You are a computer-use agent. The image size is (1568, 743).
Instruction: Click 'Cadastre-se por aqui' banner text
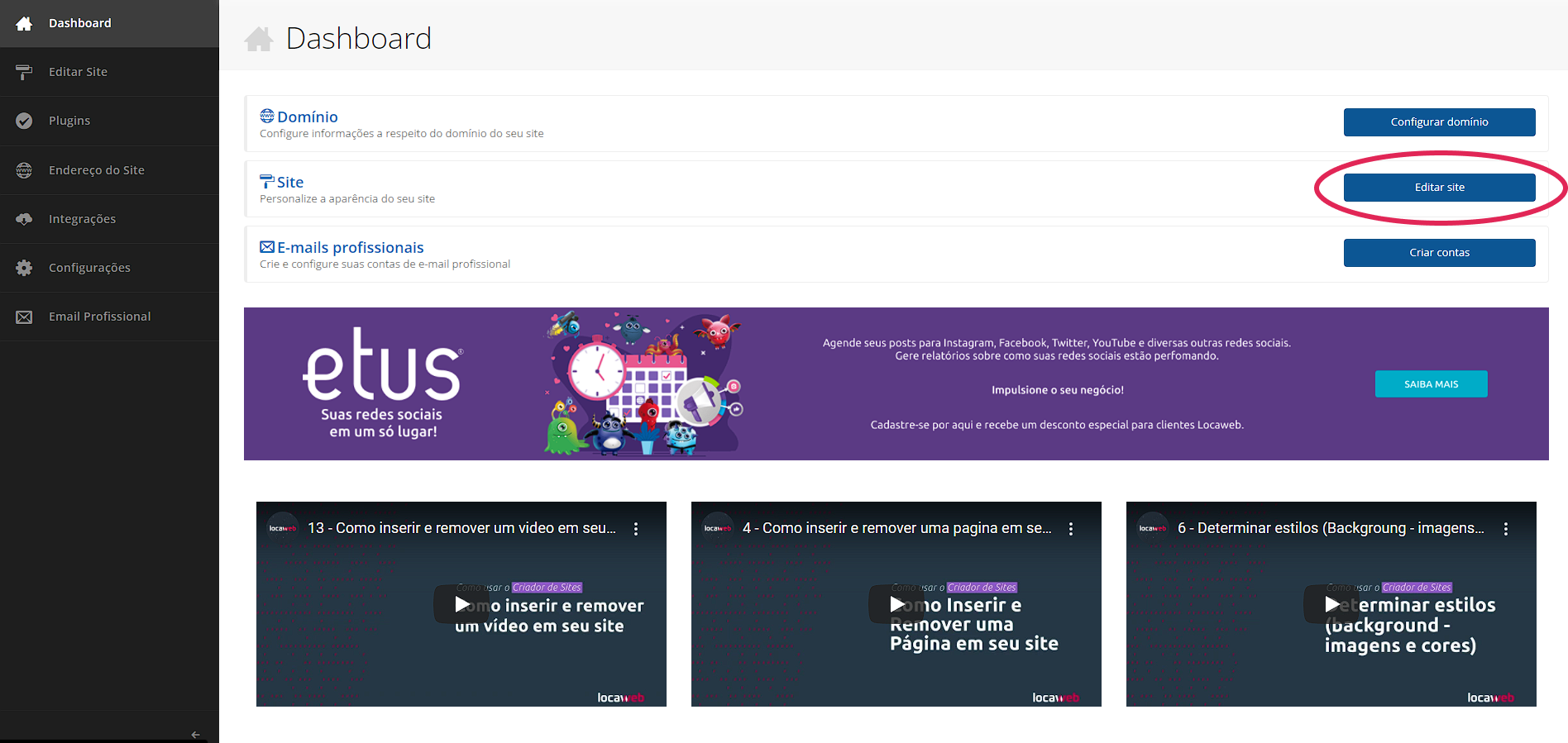(x=1057, y=425)
